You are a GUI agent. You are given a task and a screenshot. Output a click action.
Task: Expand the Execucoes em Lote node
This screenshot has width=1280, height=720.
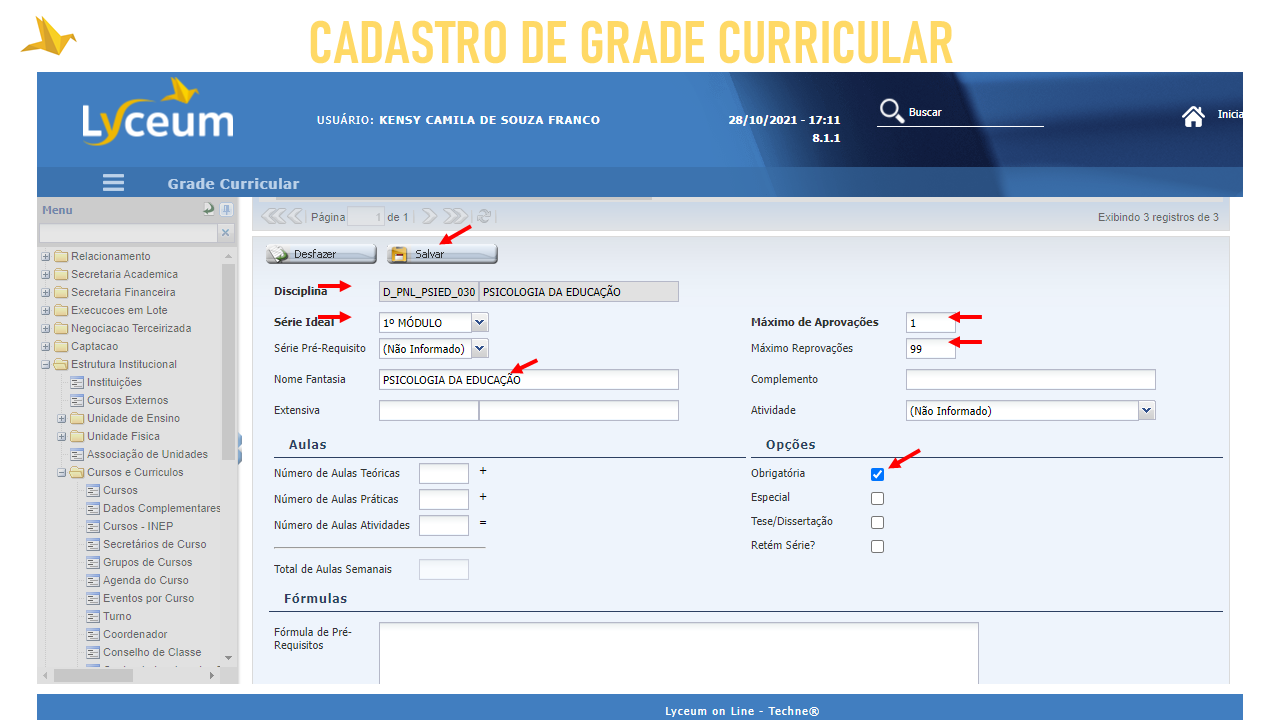(46, 311)
